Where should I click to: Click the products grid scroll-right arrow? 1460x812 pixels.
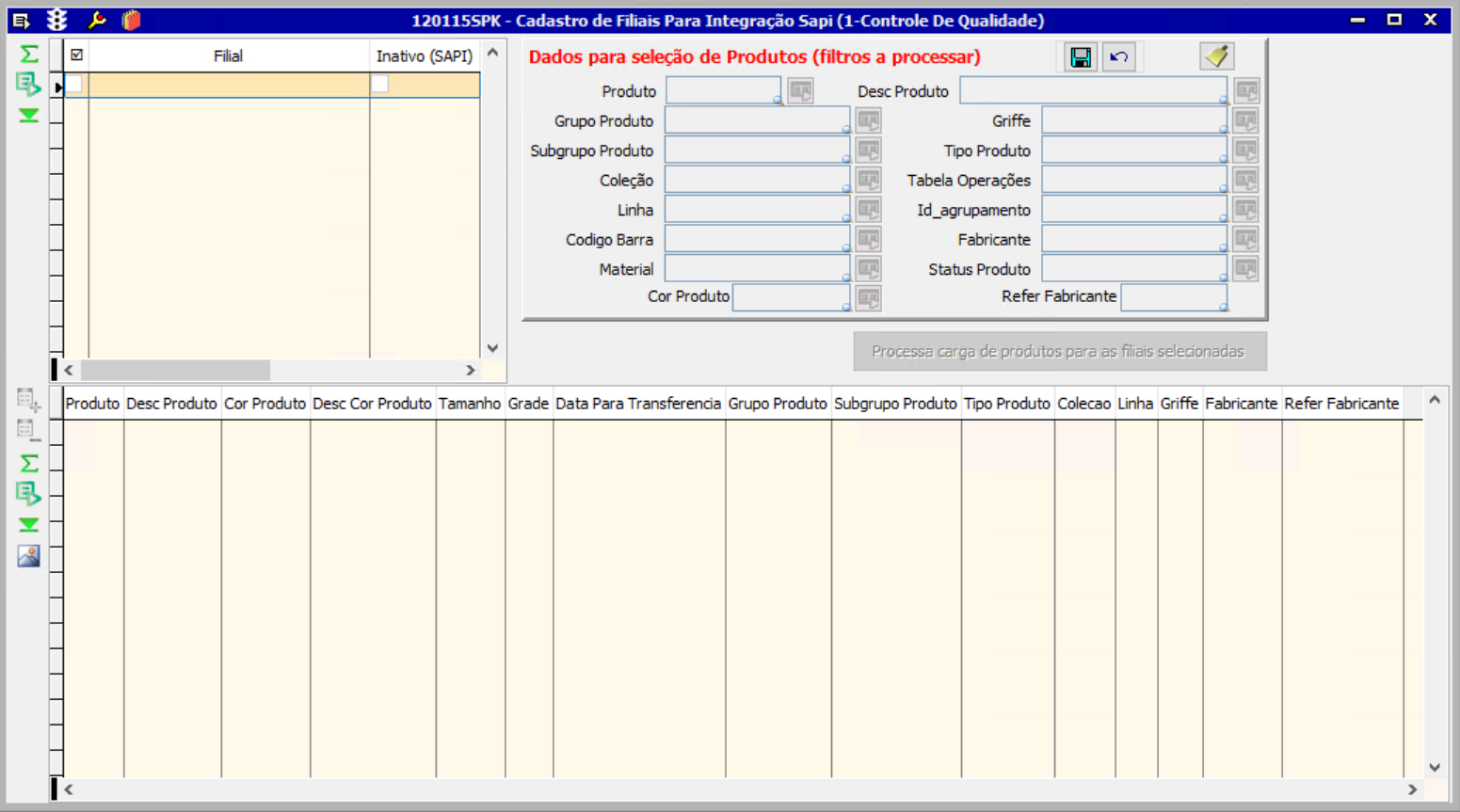pos(1412,789)
